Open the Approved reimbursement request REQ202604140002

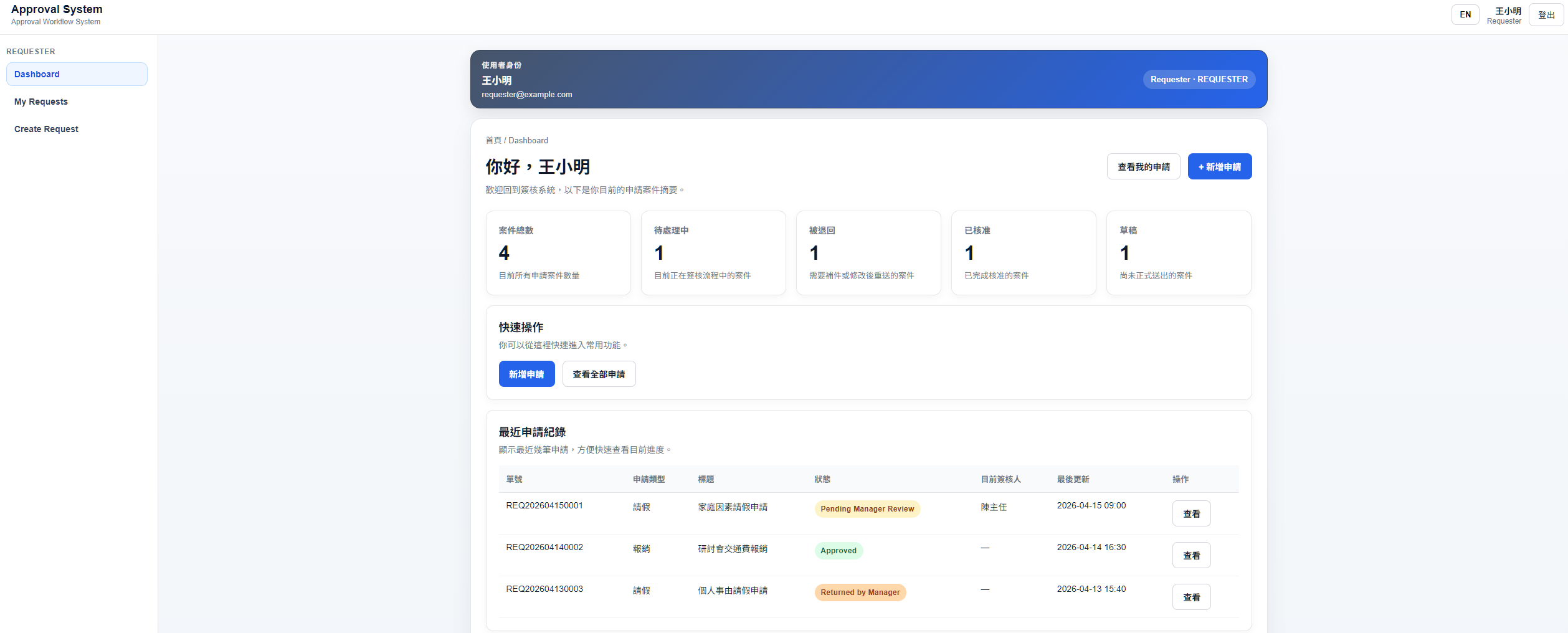pyautogui.click(x=1190, y=555)
